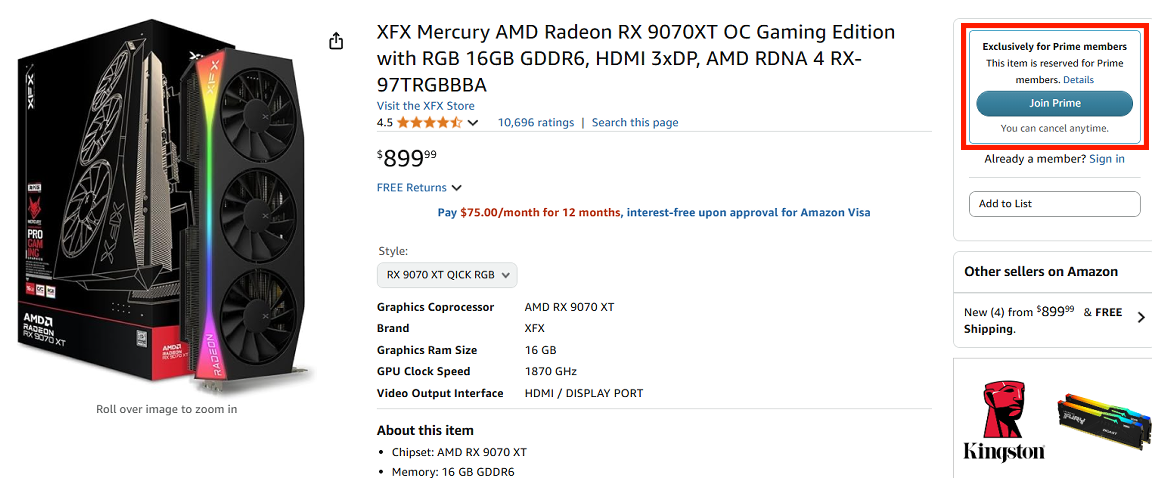Click the Sign in link

pyautogui.click(x=1106, y=159)
